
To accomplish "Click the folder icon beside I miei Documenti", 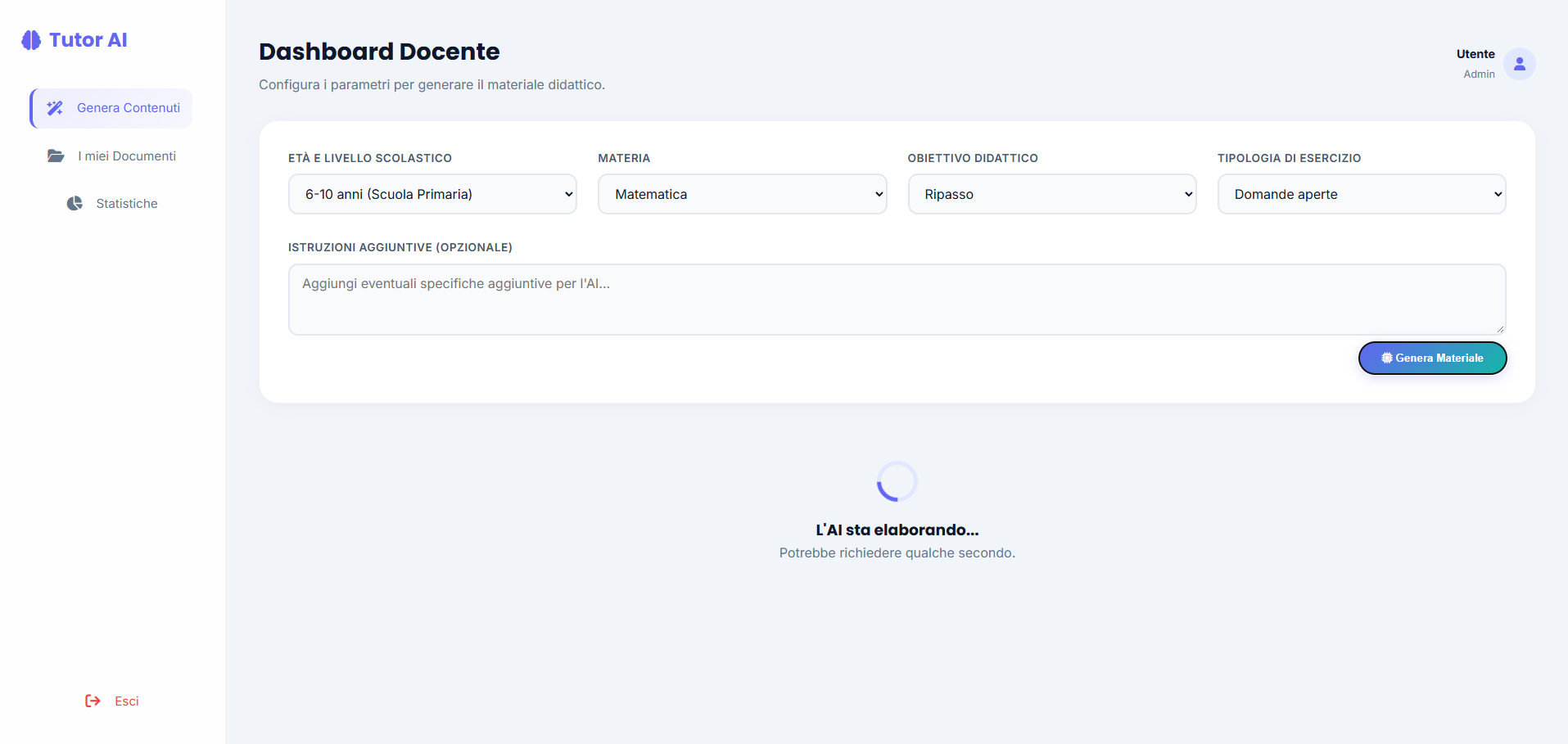I will pos(56,156).
